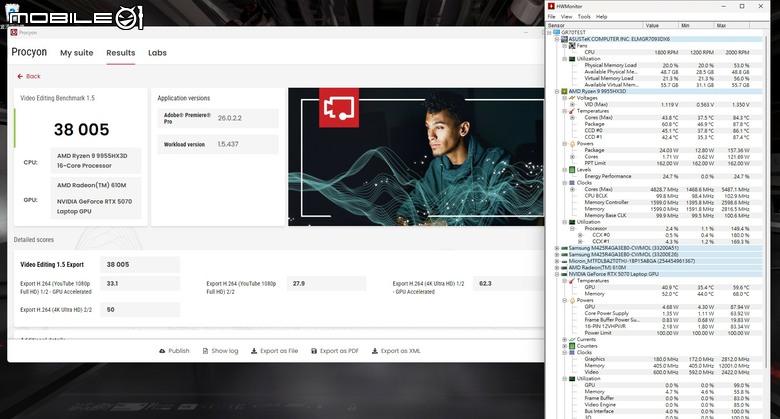Click the Adobe Premiere Pro version 26.0.2.2

tap(230, 118)
